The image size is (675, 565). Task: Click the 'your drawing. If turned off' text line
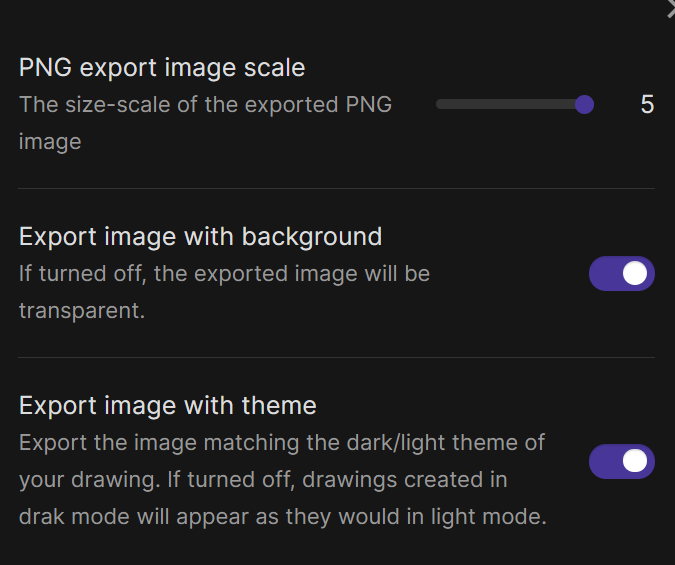coord(263,480)
